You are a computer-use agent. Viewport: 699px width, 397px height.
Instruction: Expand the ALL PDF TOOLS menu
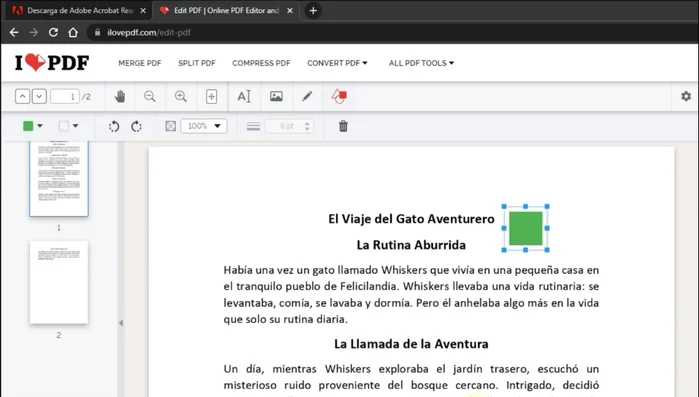421,63
